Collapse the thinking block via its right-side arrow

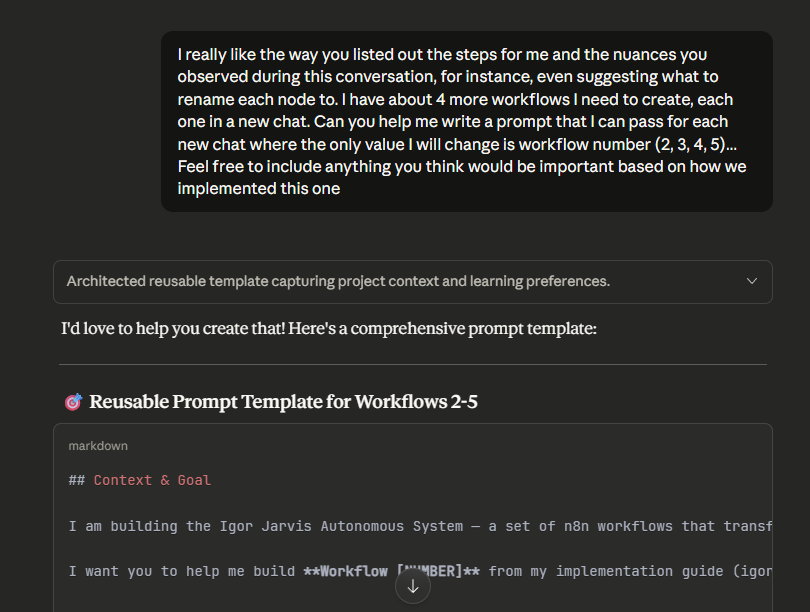(751, 281)
